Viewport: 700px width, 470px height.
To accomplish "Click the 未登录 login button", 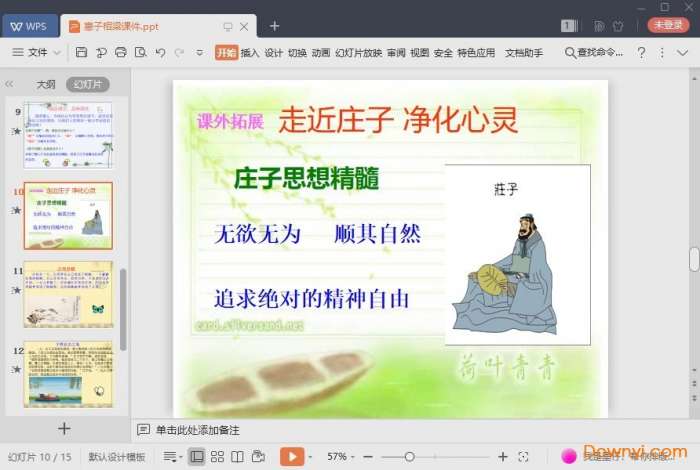I will (668, 25).
